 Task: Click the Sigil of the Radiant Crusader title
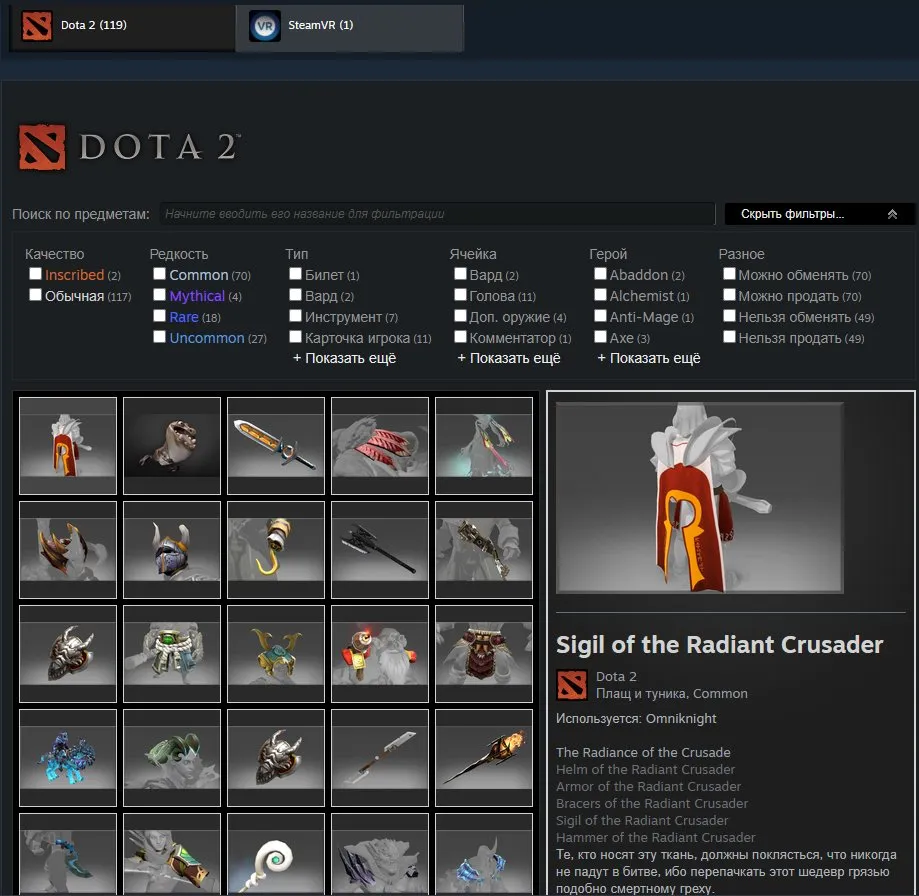(x=719, y=645)
